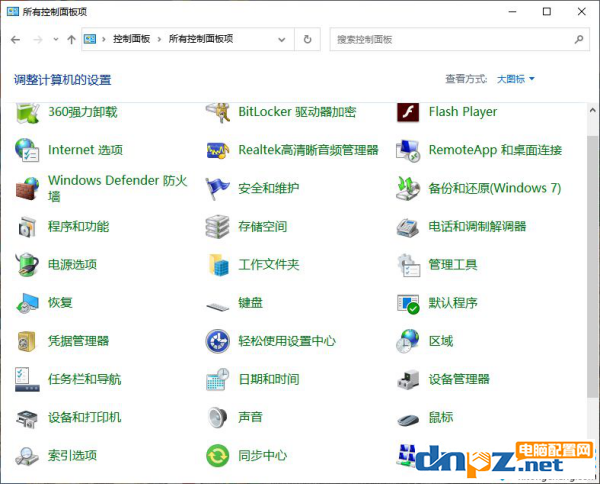Expand chevron before 控制面板 breadcrumb
The image size is (600, 484).
point(104,39)
